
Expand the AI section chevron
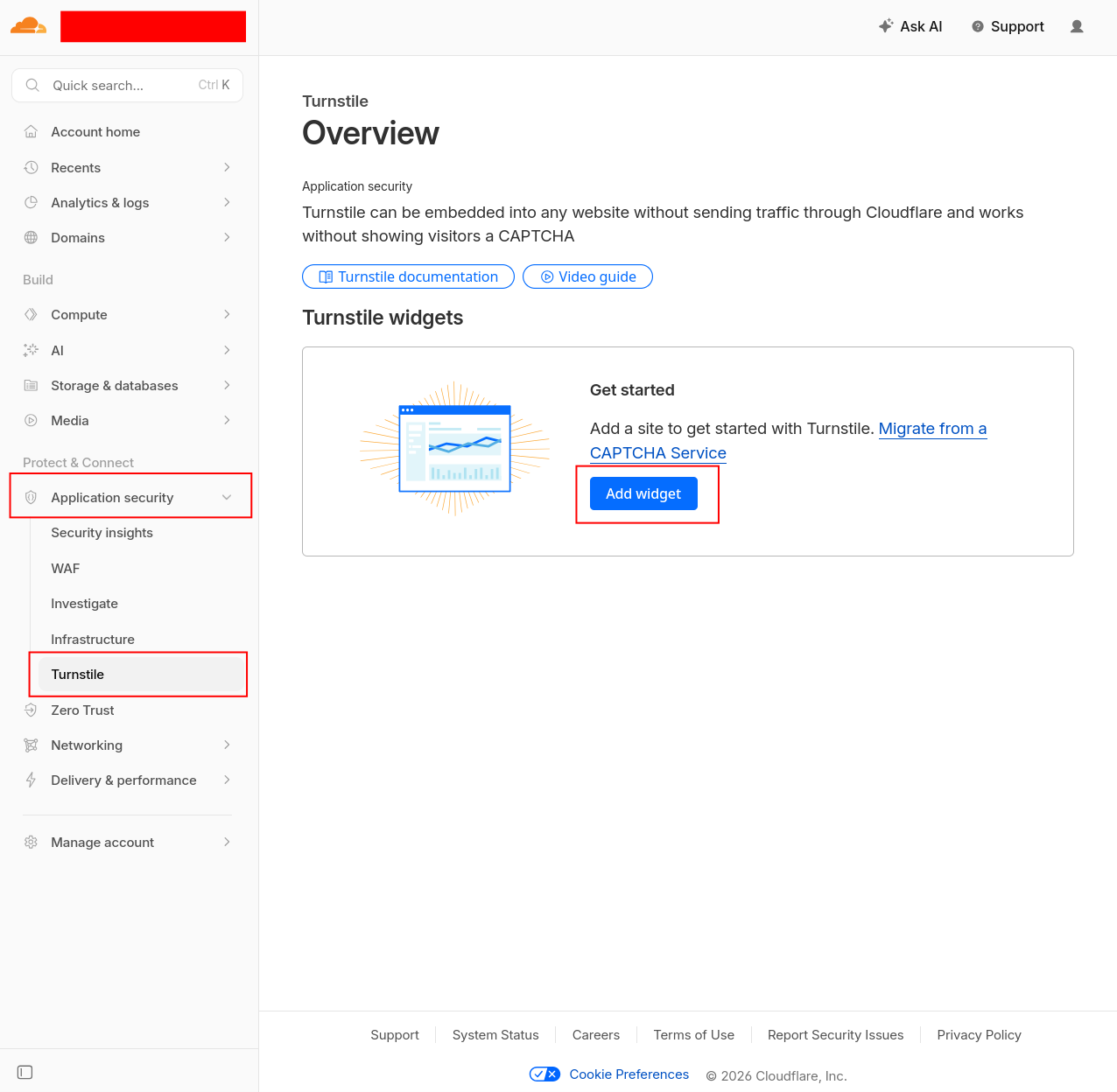tap(227, 350)
